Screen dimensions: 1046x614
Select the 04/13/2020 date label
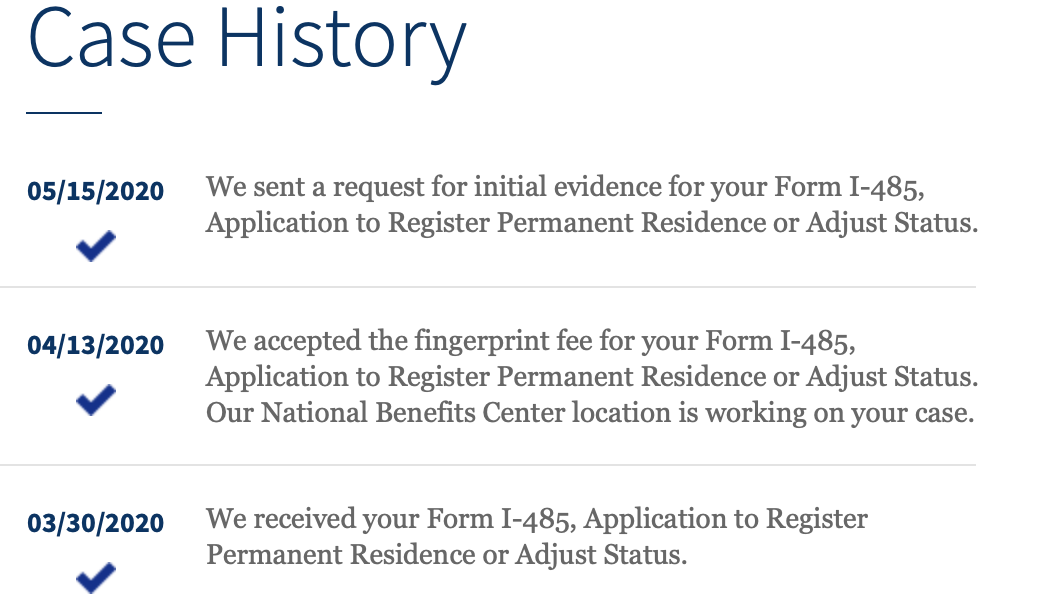[95, 345]
